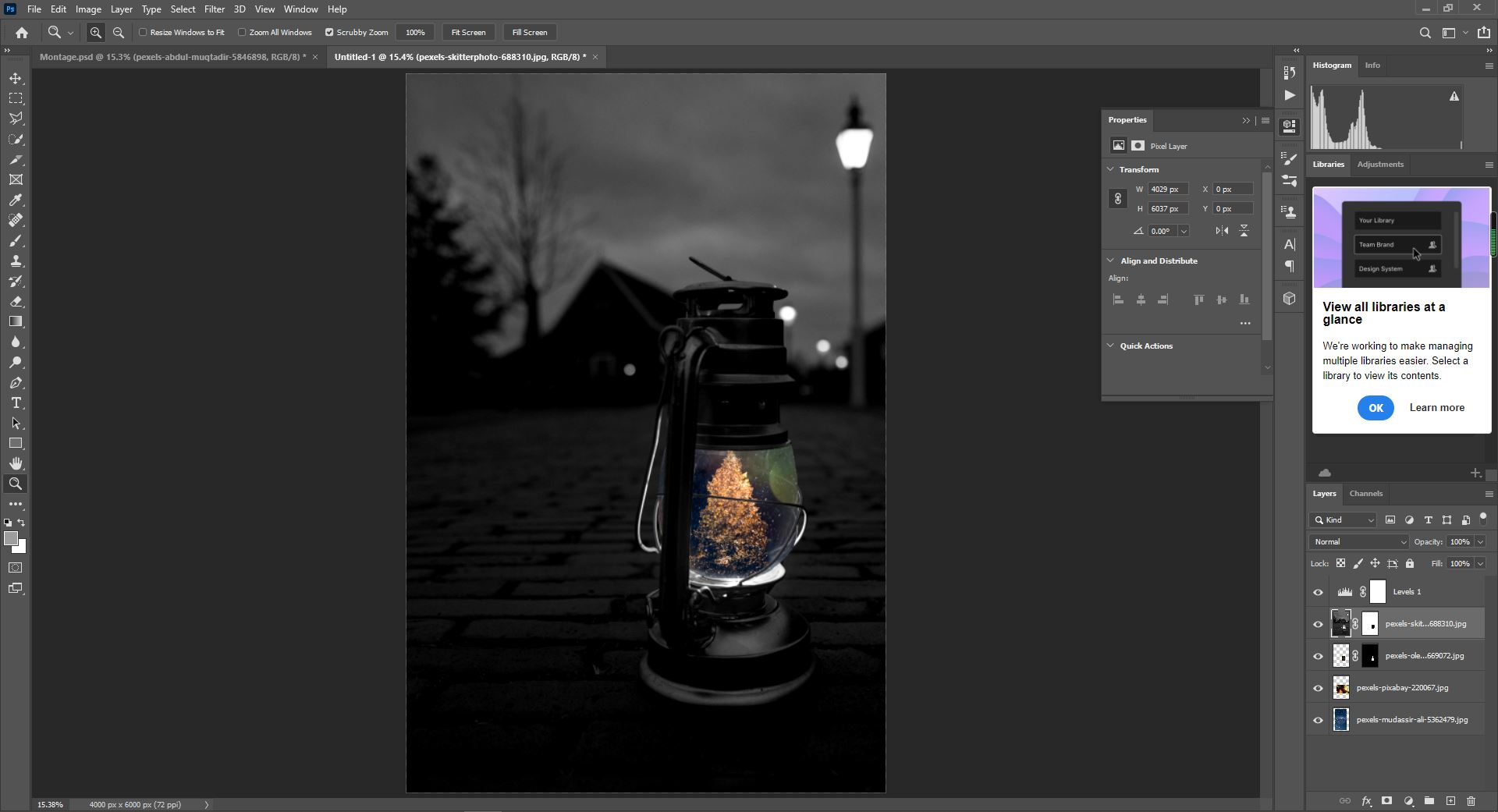Hide the Levels 1 adjustment layer
Screen dimensions: 1498x812
[1319, 592]
